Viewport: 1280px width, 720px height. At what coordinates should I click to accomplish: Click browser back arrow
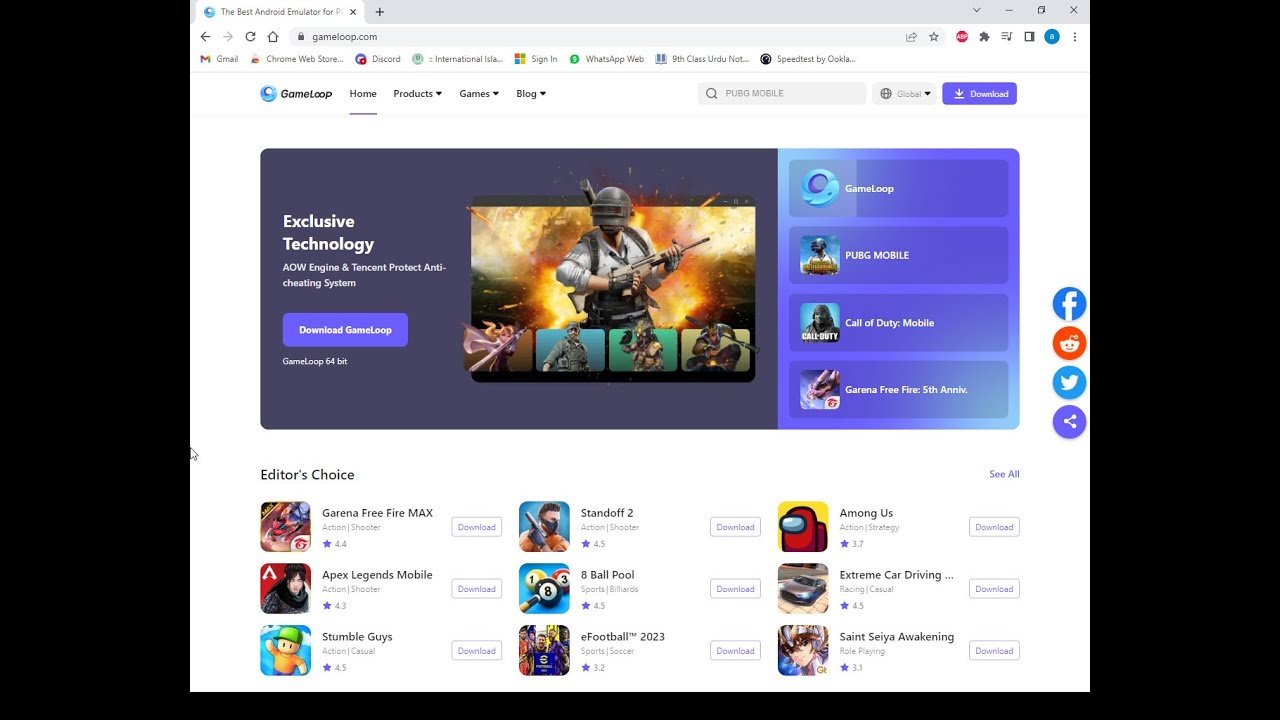[x=205, y=36]
